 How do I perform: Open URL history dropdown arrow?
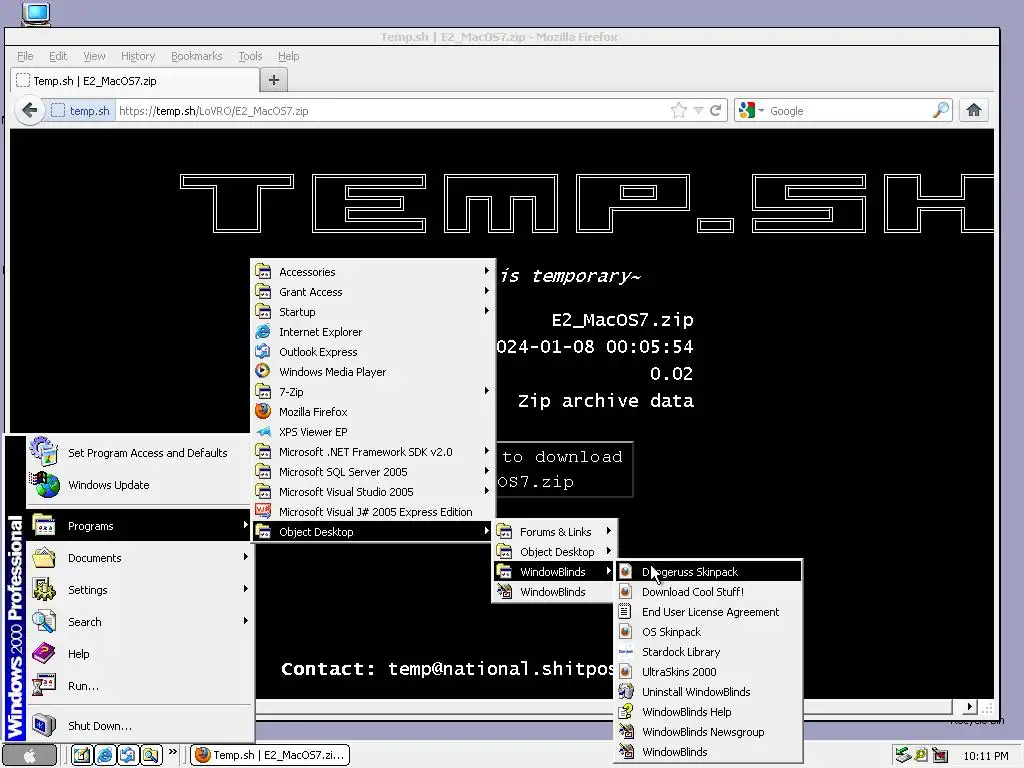[x=698, y=110]
